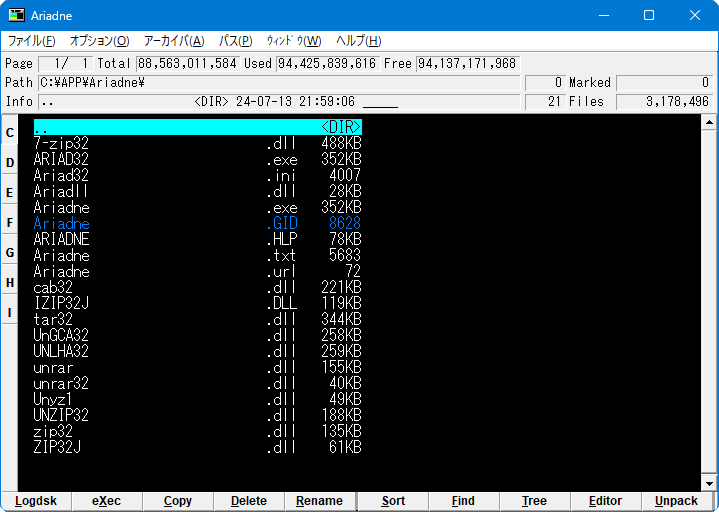Select the ARIAD32 .exe file
719x512 pixels.
[198, 160]
